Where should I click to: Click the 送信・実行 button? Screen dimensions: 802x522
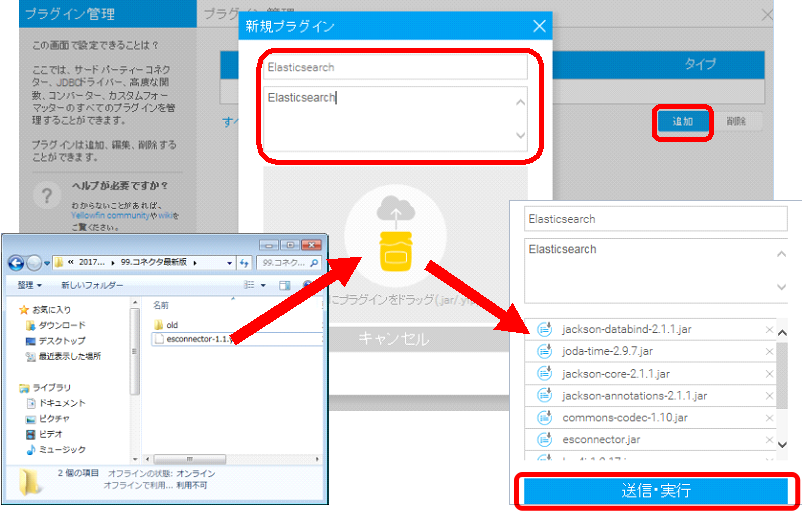(x=656, y=491)
